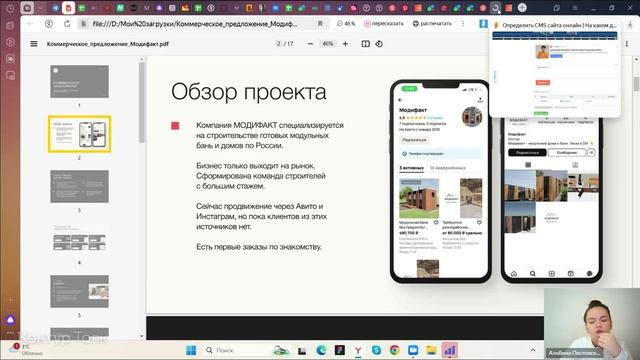This screenshot has height=360, width=640.
Task: Open page 5 thumbnail
Action: pos(80,291)
